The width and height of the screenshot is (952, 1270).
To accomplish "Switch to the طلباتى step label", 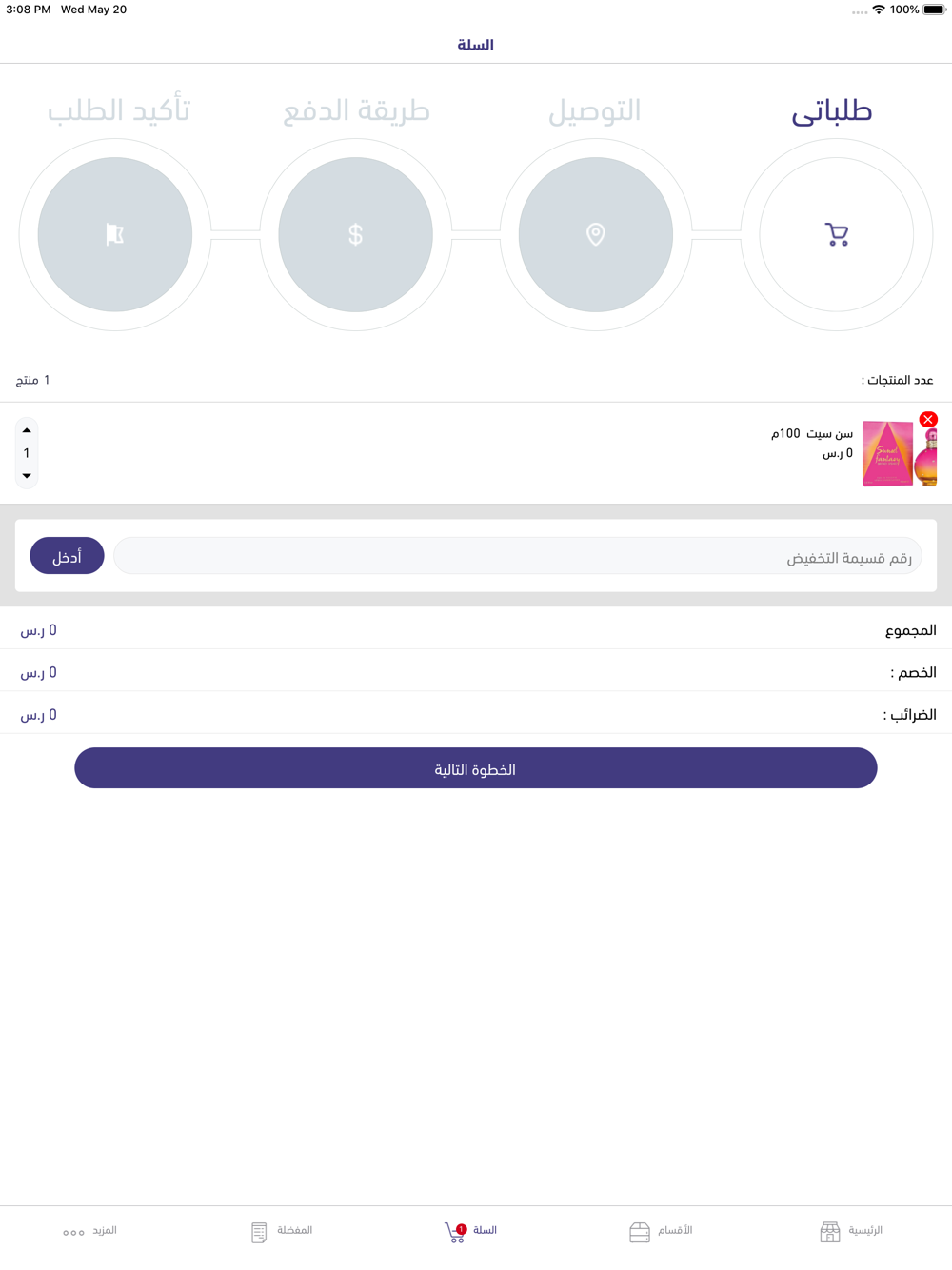I will pyautogui.click(x=832, y=111).
